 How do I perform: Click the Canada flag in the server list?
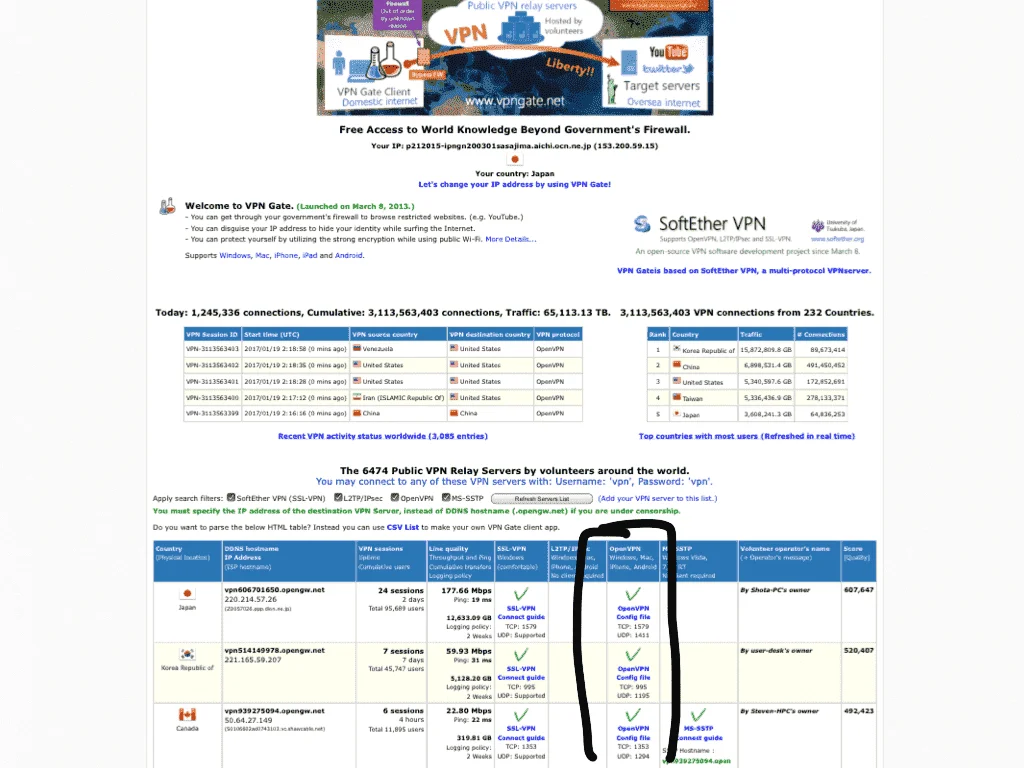click(187, 714)
